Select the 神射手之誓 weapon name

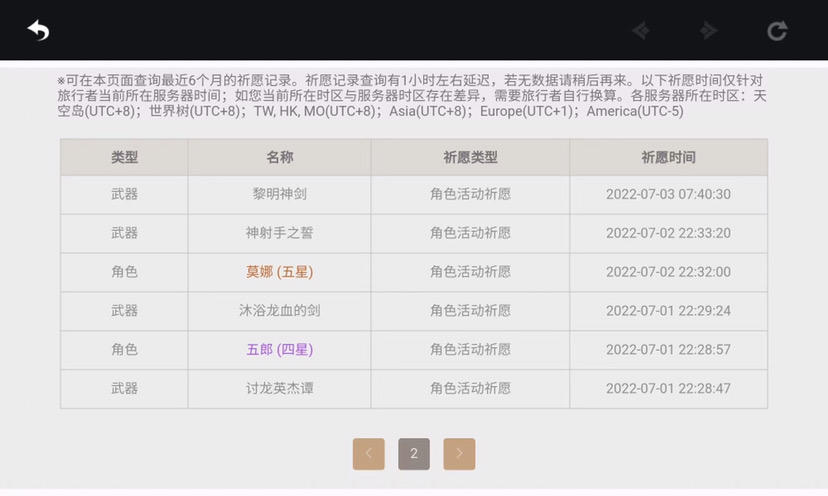pyautogui.click(x=279, y=233)
